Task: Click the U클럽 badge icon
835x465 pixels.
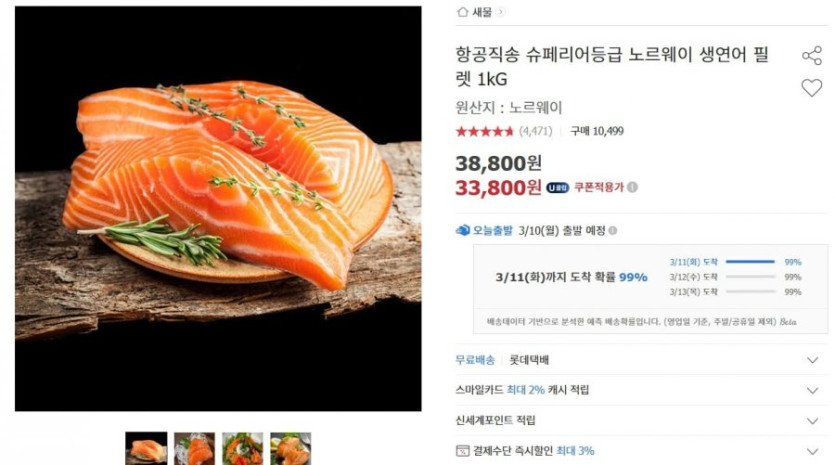Action: tap(558, 187)
